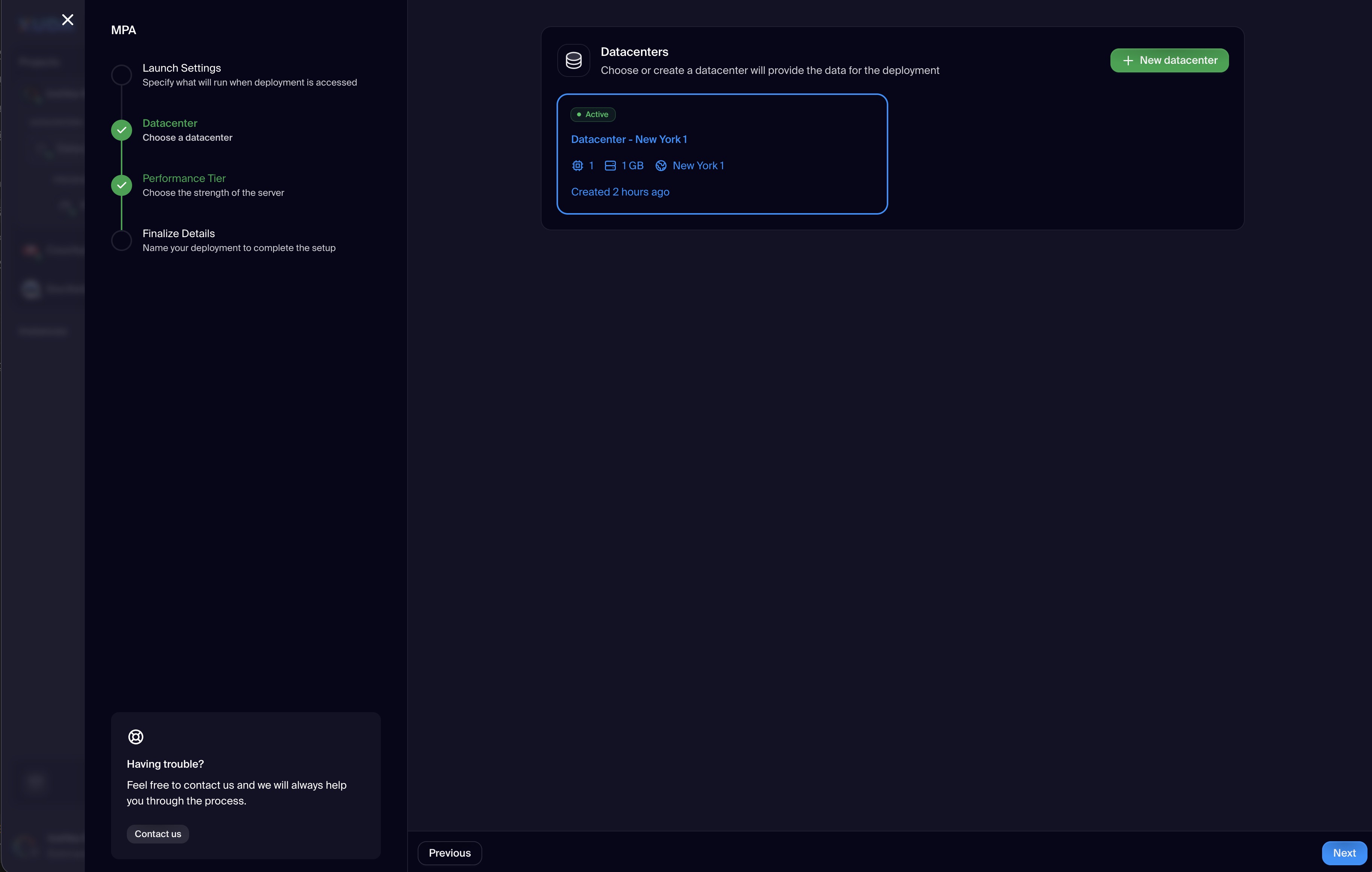Click the green checkmark for Datacenter step

click(x=121, y=130)
